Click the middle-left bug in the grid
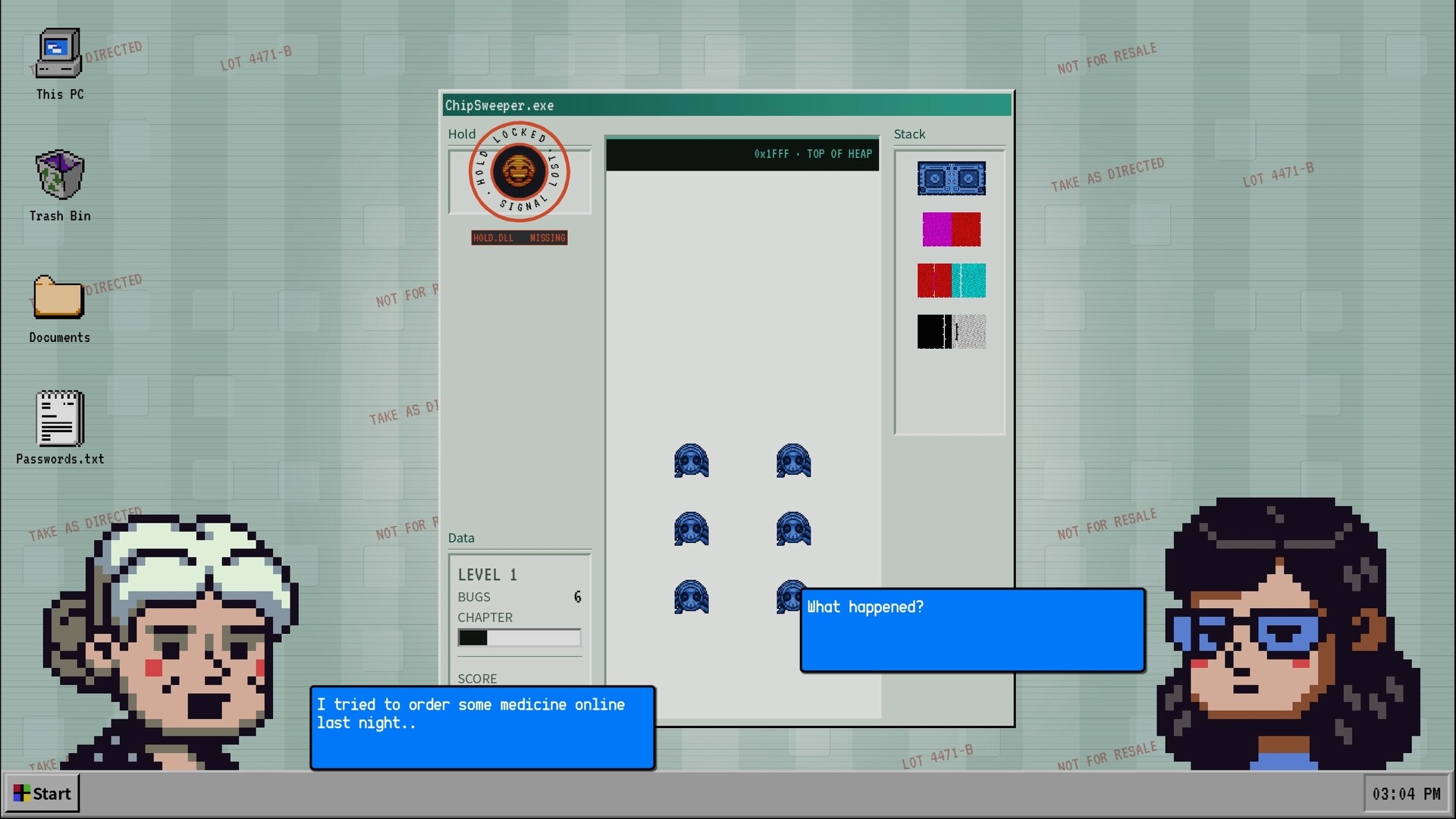This screenshot has height=819, width=1456. click(691, 529)
